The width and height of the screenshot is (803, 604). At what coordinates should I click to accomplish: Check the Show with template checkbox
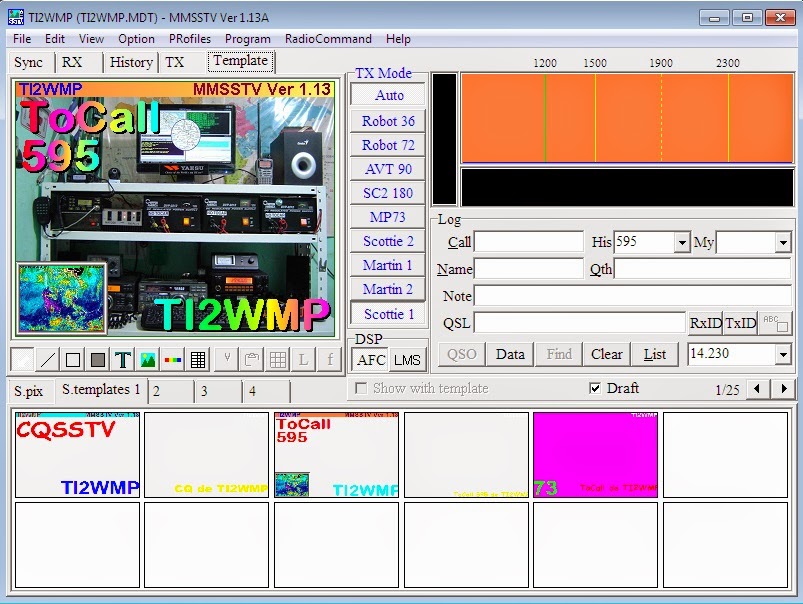360,389
